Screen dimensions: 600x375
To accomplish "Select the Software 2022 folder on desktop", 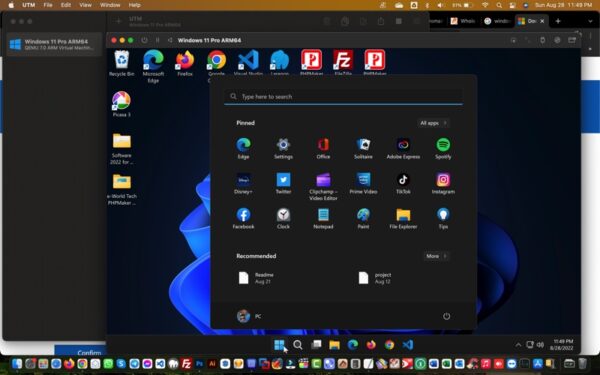I will pyautogui.click(x=122, y=148).
